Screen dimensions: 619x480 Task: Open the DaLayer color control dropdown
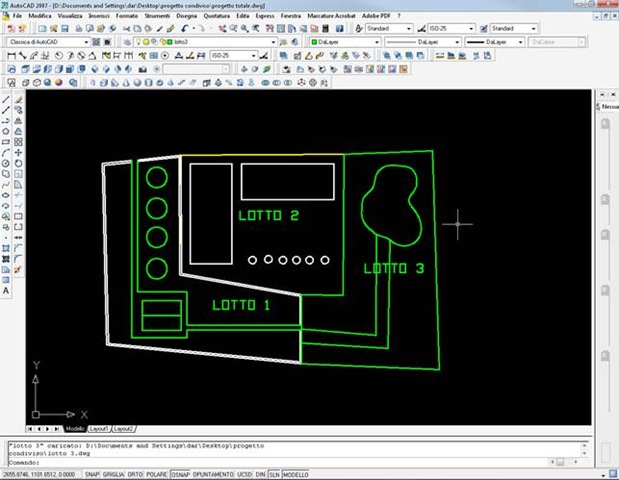(364, 43)
